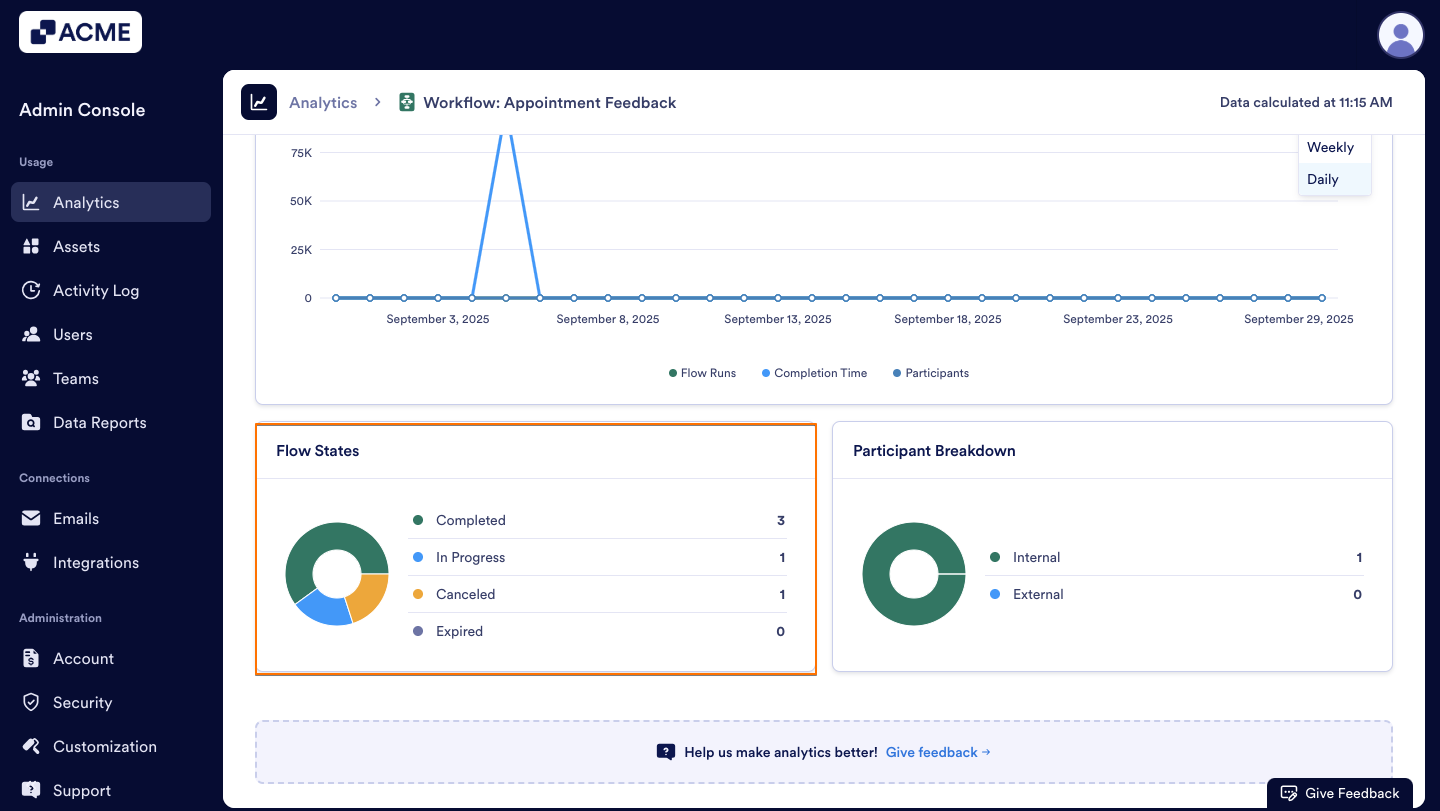The height and width of the screenshot is (811, 1440).
Task: Open the user profile avatar
Action: [1400, 35]
